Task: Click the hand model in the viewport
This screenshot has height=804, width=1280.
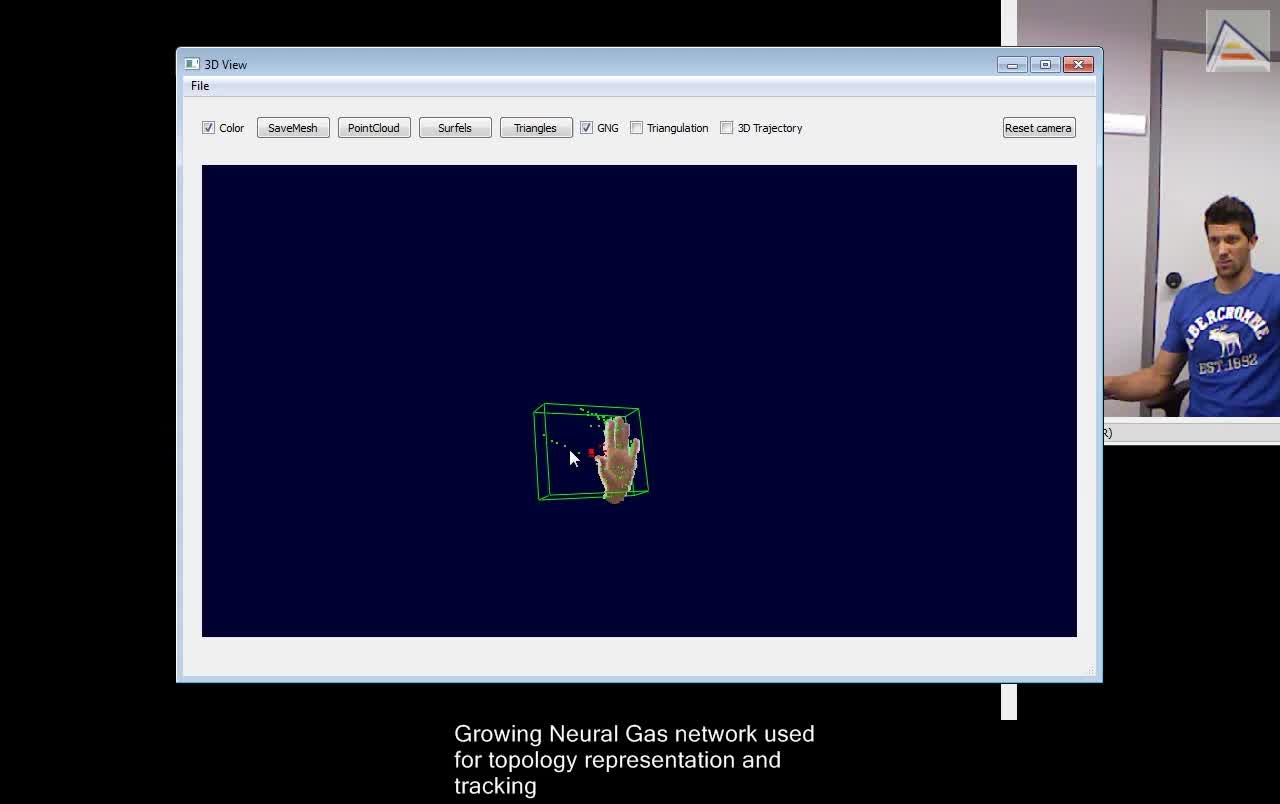Action: coord(619,462)
